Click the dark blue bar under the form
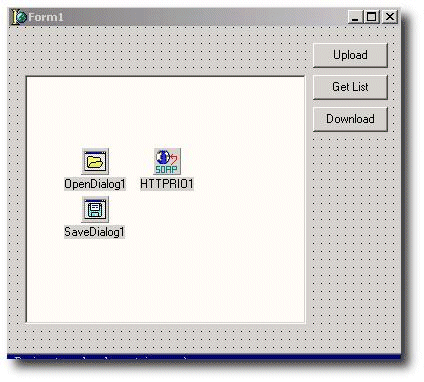The image size is (424, 382). tap(204, 357)
